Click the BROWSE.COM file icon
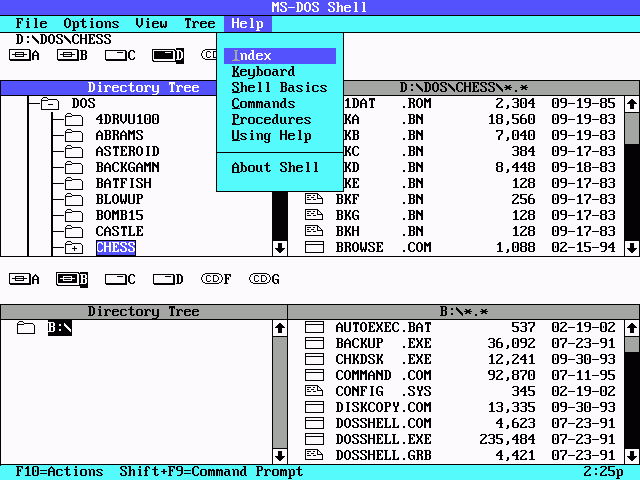 315,247
